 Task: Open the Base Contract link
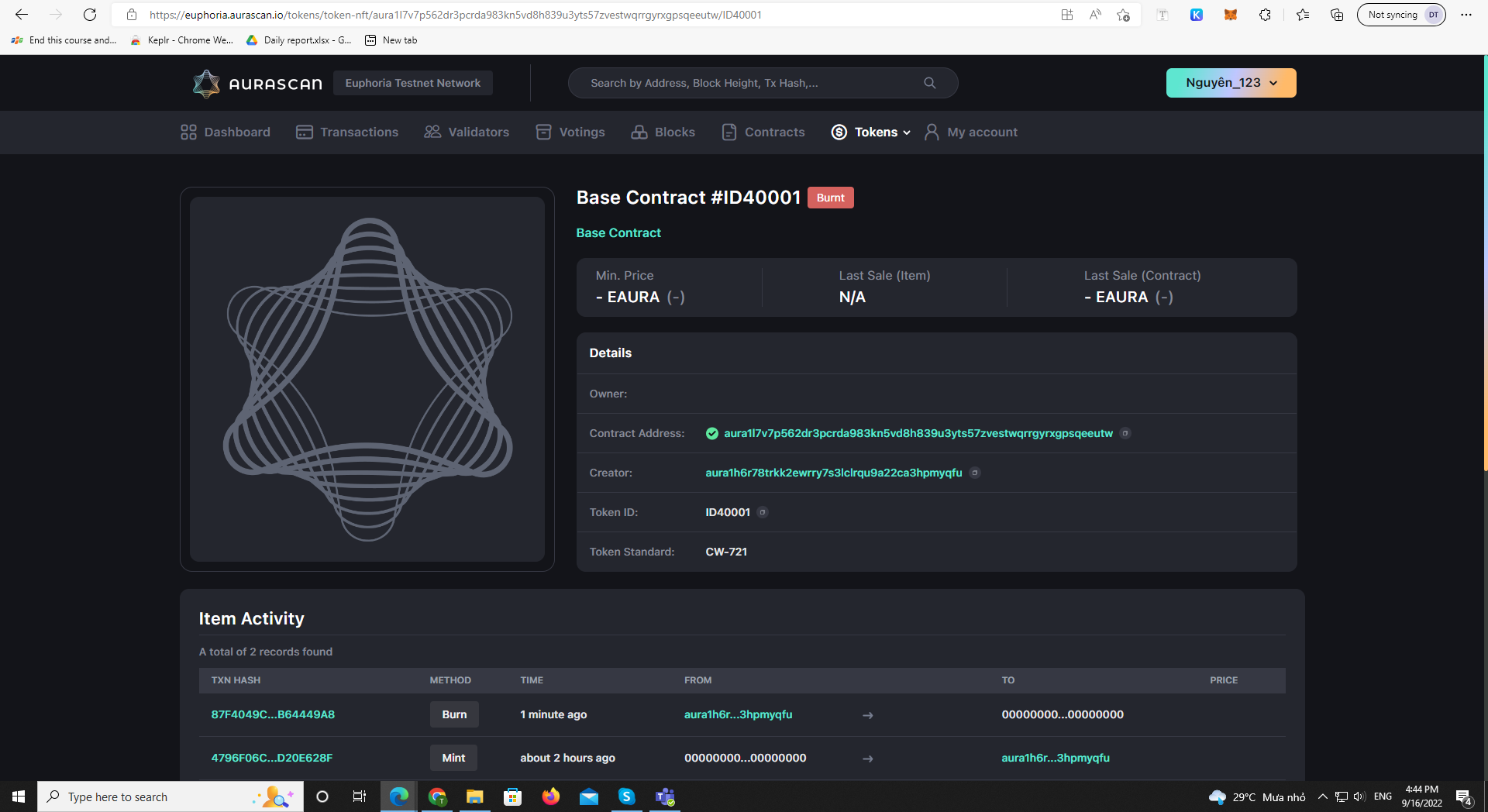(618, 232)
